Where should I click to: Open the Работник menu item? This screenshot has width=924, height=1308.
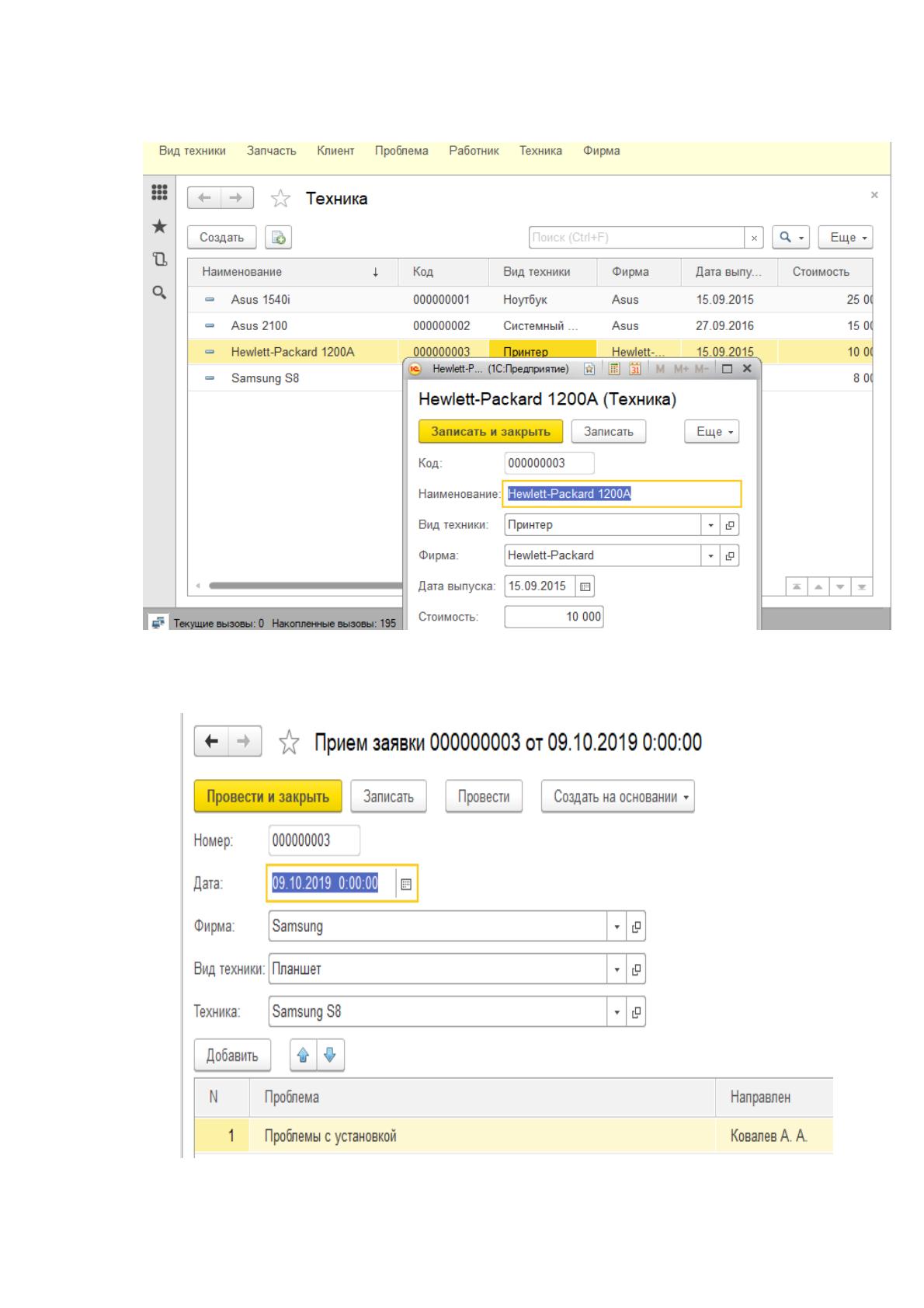(474, 151)
